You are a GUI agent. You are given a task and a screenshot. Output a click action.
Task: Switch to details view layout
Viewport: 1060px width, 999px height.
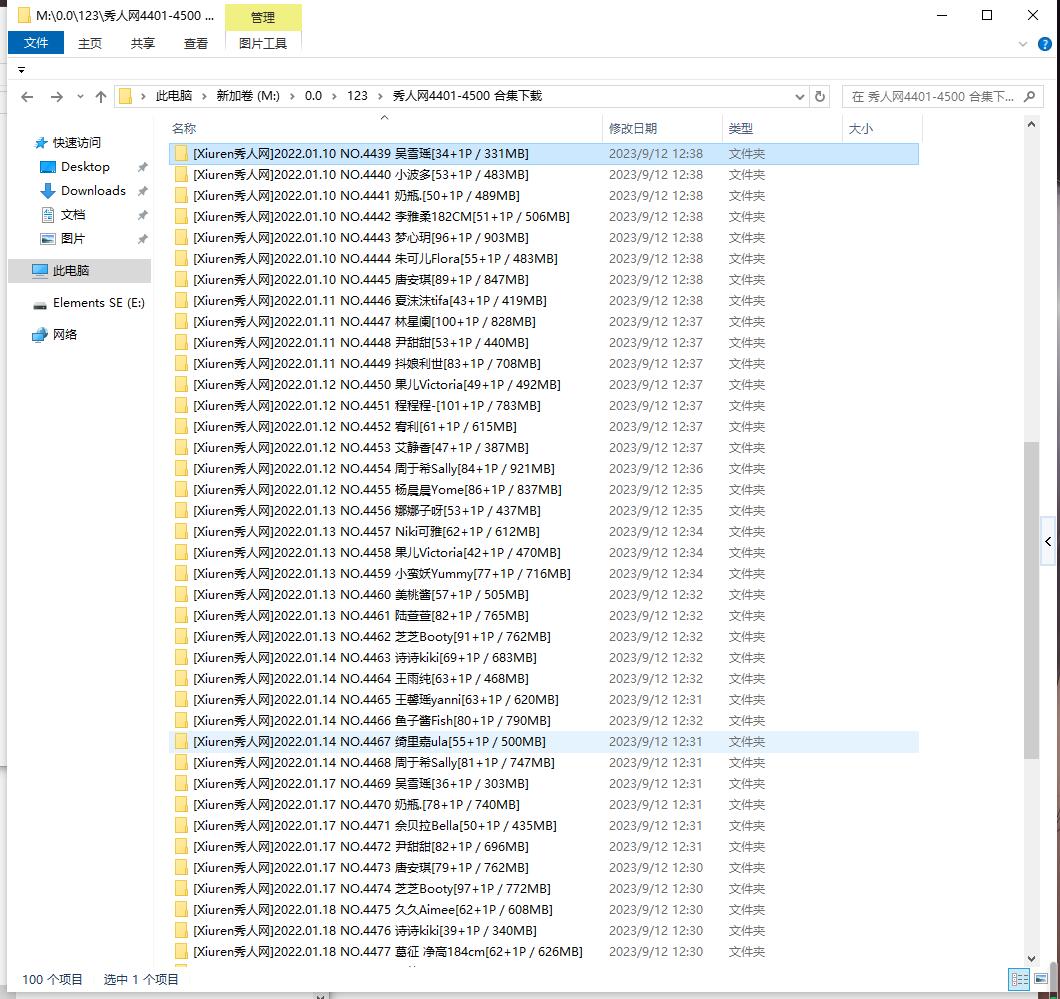1019,979
